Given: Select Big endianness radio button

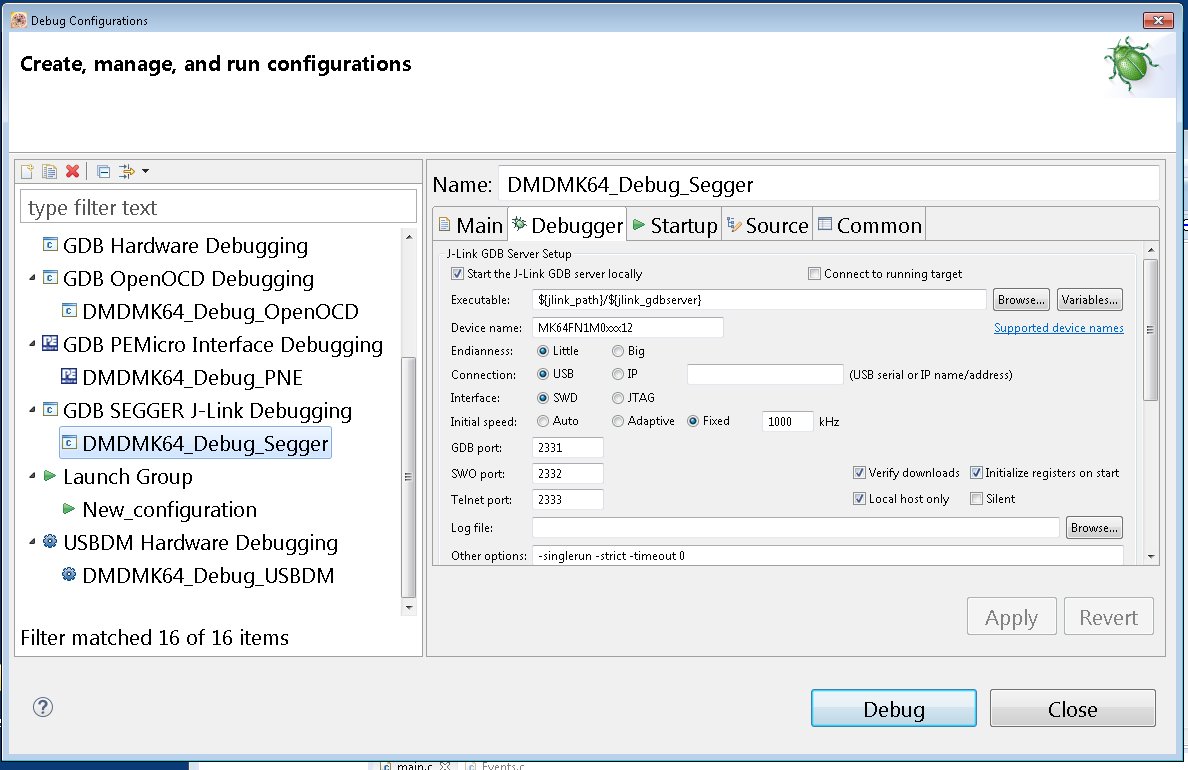Looking at the screenshot, I should coord(618,351).
